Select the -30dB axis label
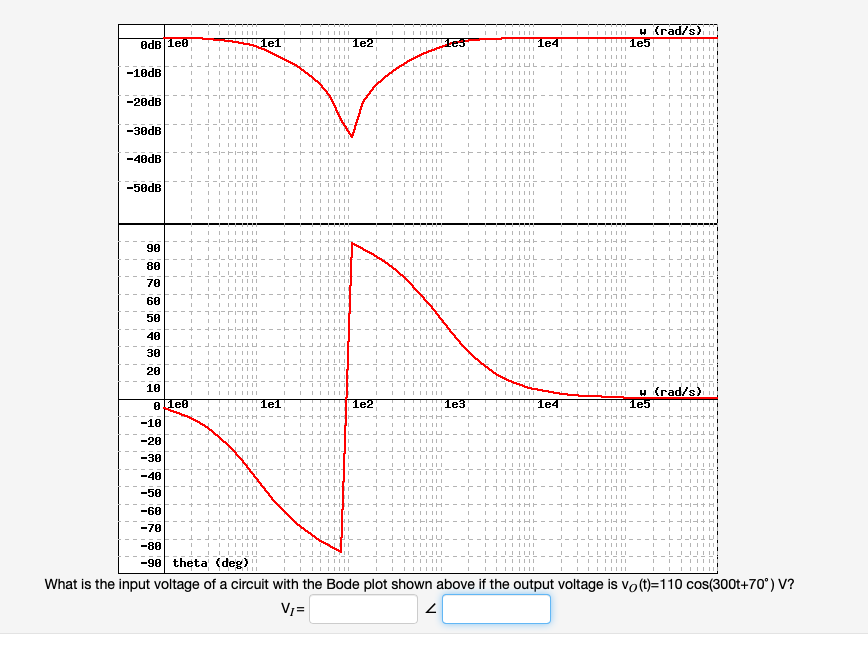 144,129
